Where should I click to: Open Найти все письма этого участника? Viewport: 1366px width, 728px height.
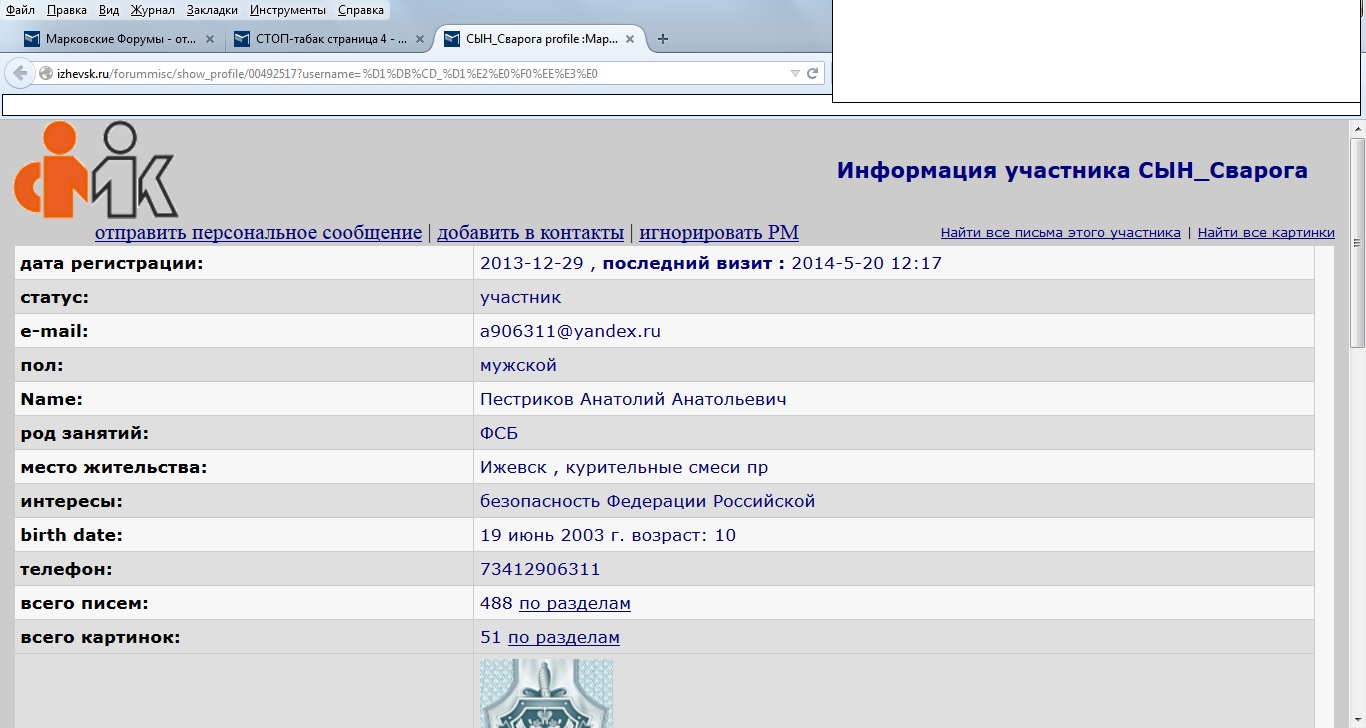click(x=1060, y=233)
